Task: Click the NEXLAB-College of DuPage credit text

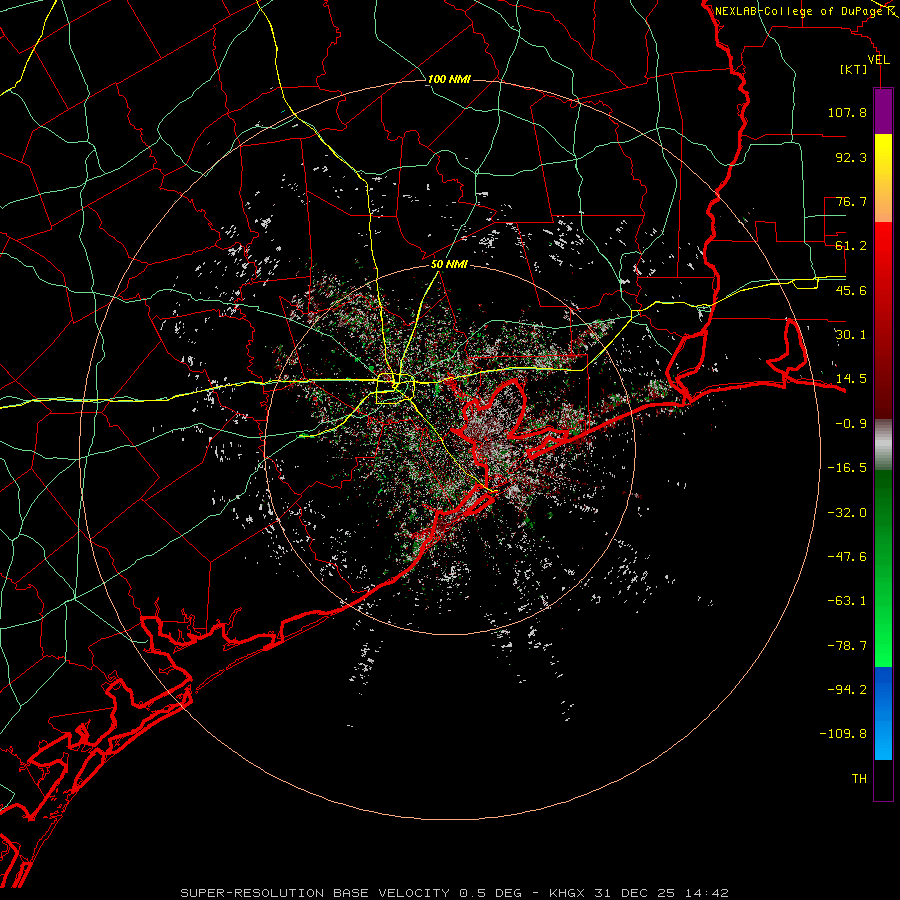Action: 799,11
